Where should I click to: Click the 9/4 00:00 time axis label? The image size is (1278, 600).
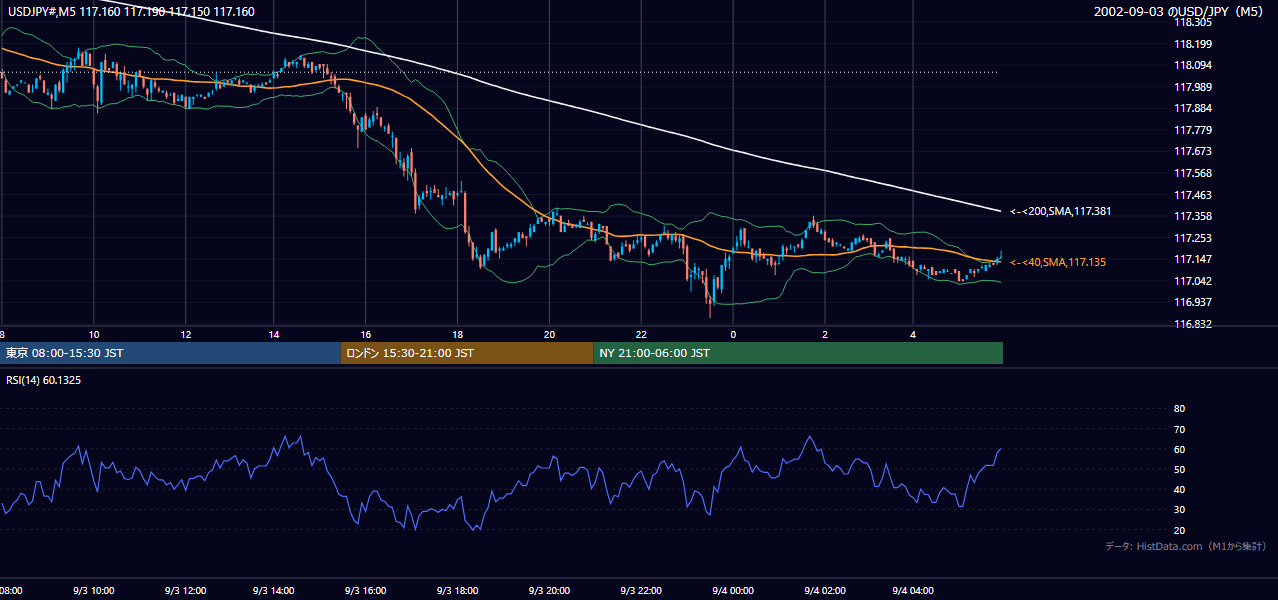point(735,591)
